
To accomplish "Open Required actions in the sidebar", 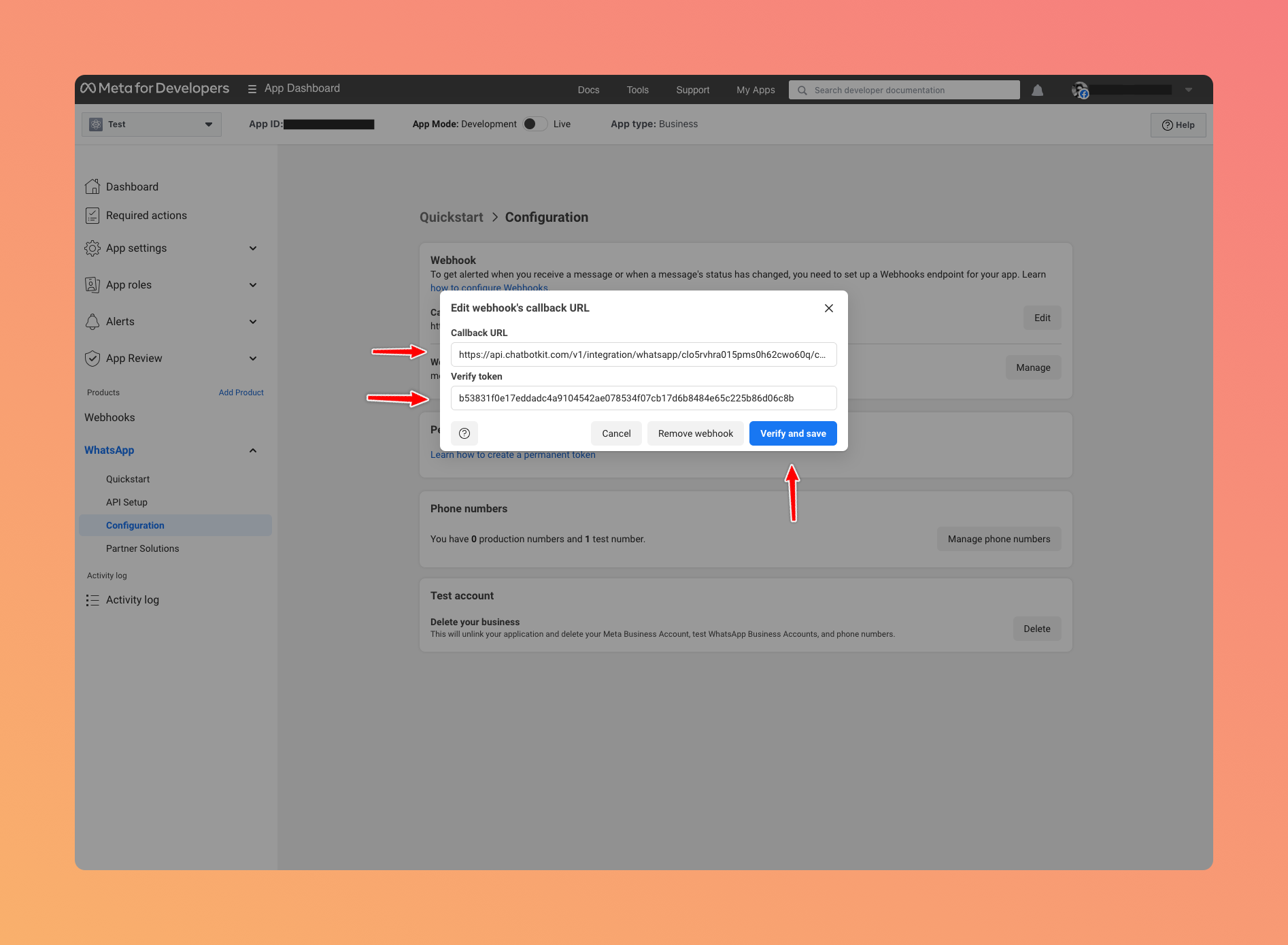I will [146, 215].
